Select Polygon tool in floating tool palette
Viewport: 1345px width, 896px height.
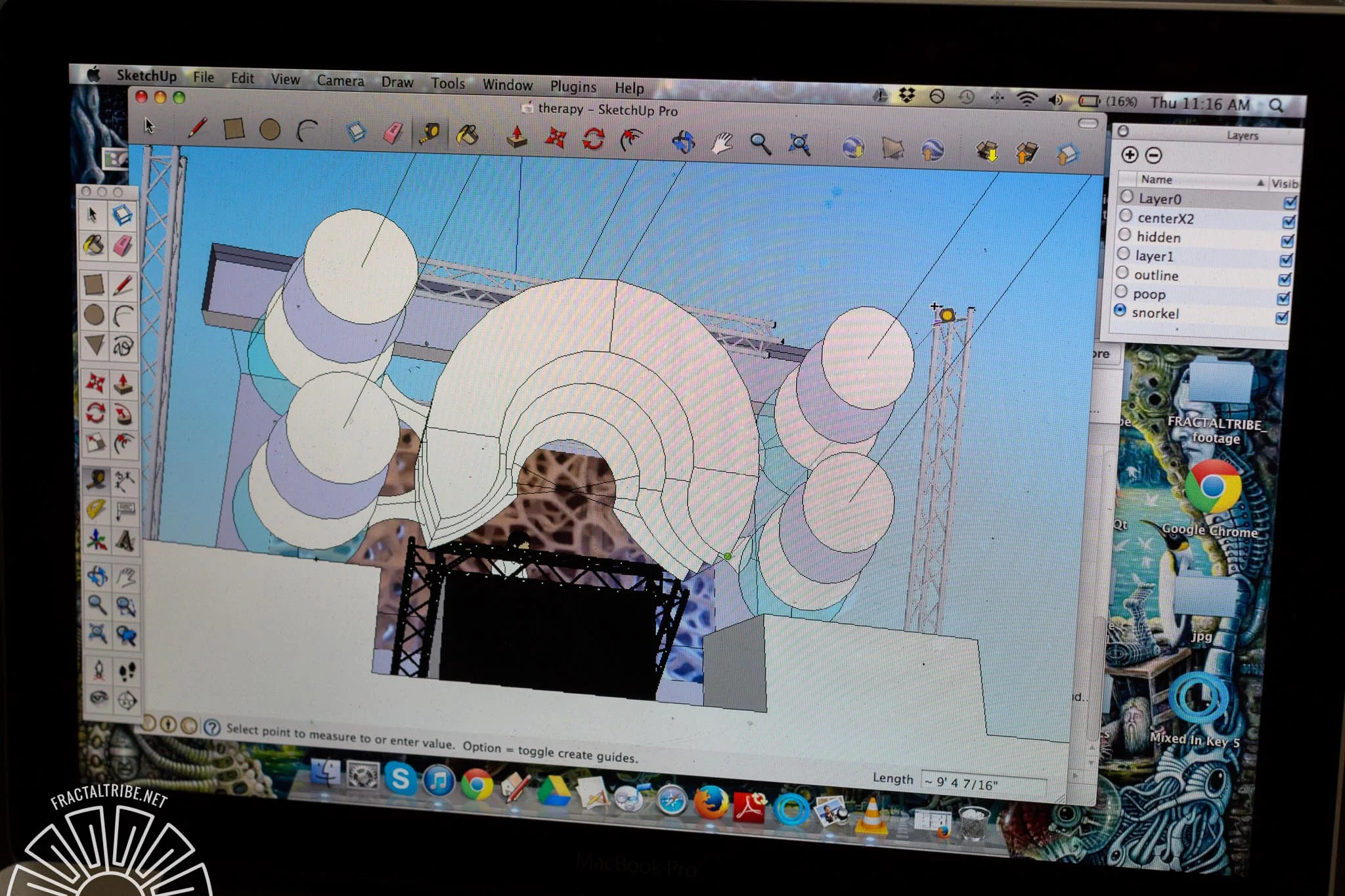click(x=95, y=345)
